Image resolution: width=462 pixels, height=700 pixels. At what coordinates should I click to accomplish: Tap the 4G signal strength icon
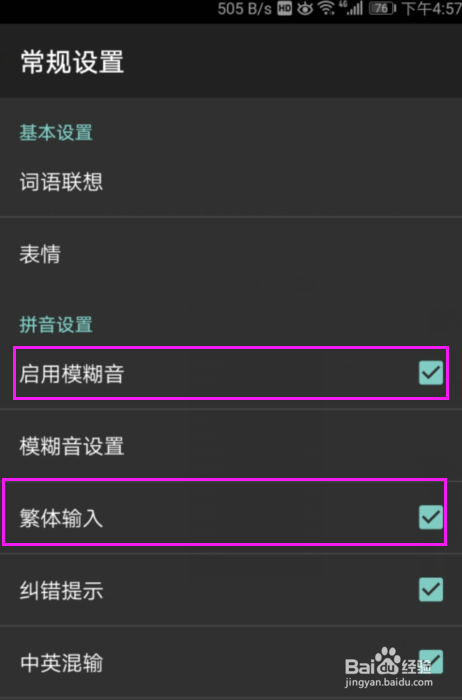point(352,8)
